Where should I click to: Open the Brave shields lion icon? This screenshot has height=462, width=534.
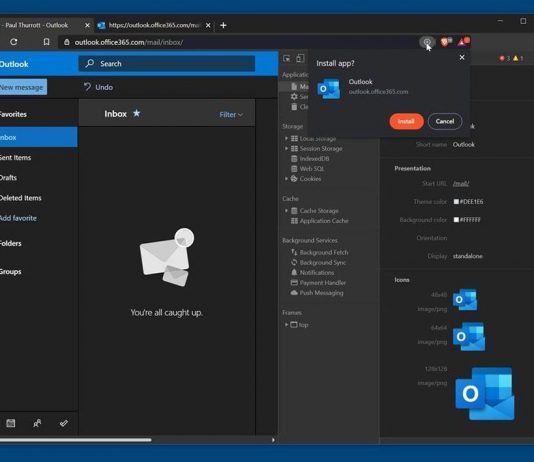point(445,42)
